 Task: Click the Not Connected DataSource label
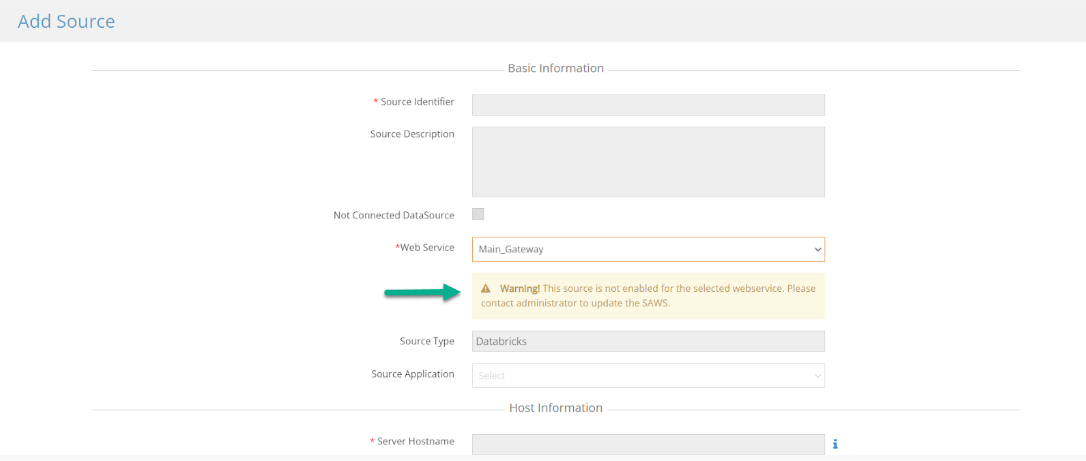click(393, 215)
